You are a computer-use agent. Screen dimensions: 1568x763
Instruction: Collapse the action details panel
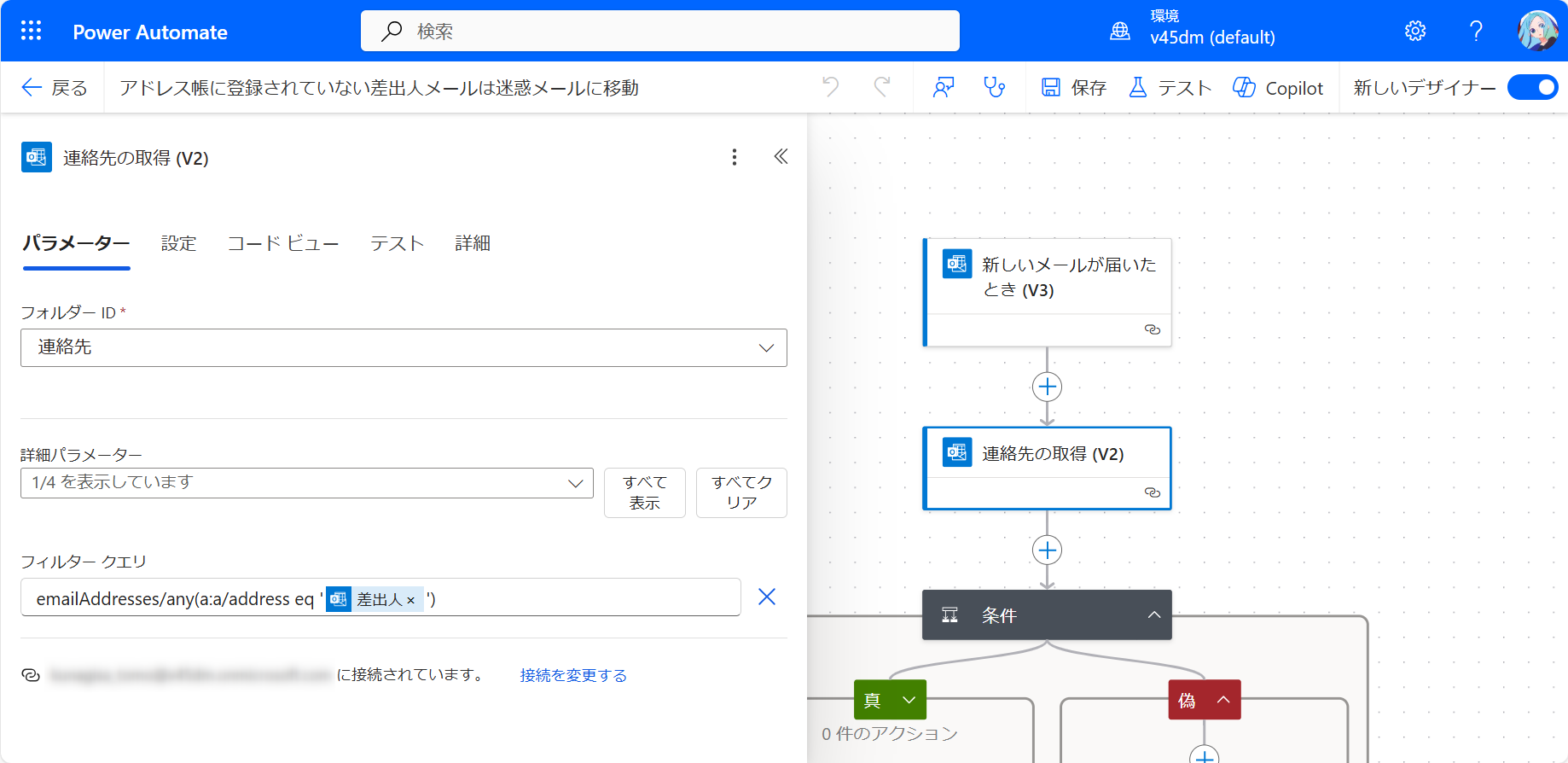tap(781, 156)
